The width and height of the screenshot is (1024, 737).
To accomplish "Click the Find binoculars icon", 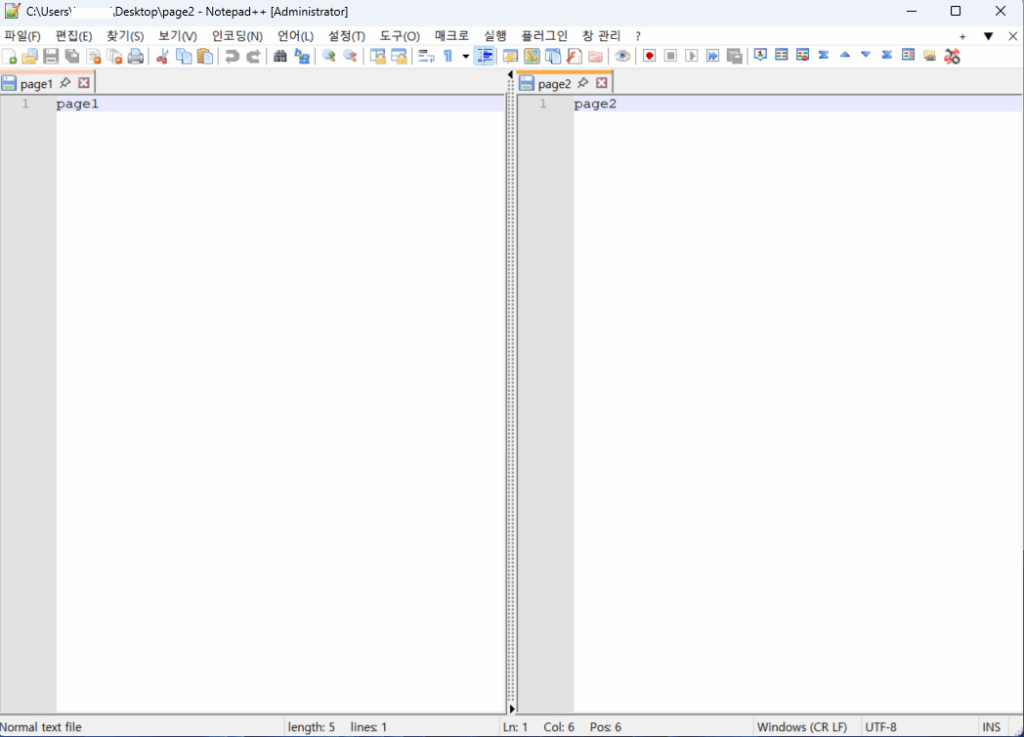I will [x=280, y=56].
